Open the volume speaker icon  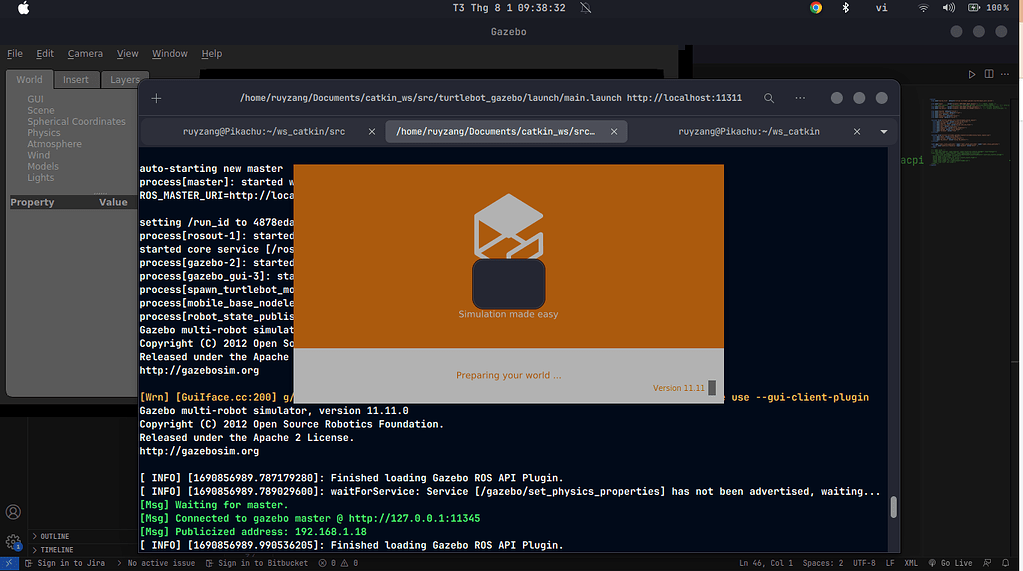click(x=949, y=8)
